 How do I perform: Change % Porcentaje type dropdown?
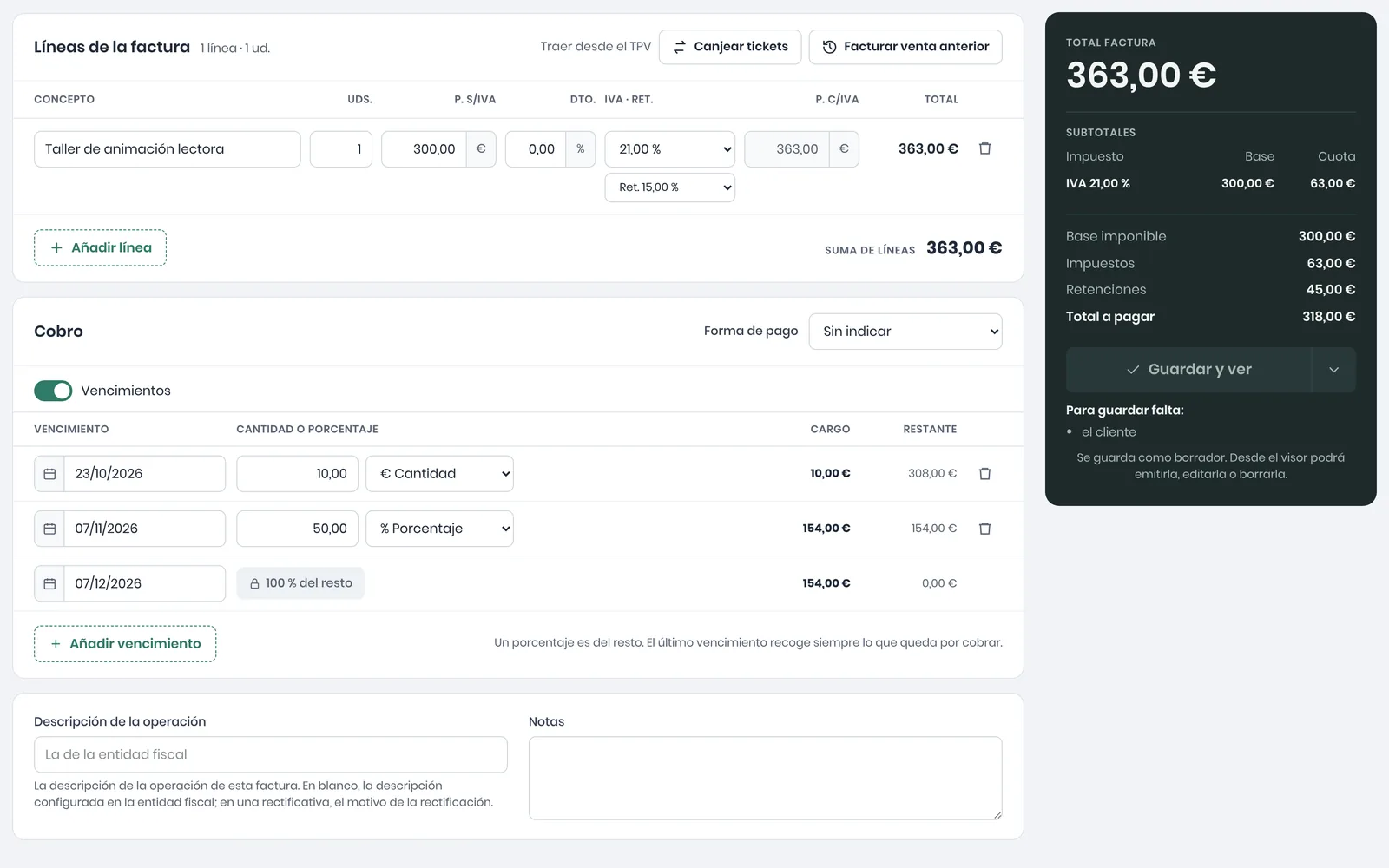pyautogui.click(x=439, y=529)
